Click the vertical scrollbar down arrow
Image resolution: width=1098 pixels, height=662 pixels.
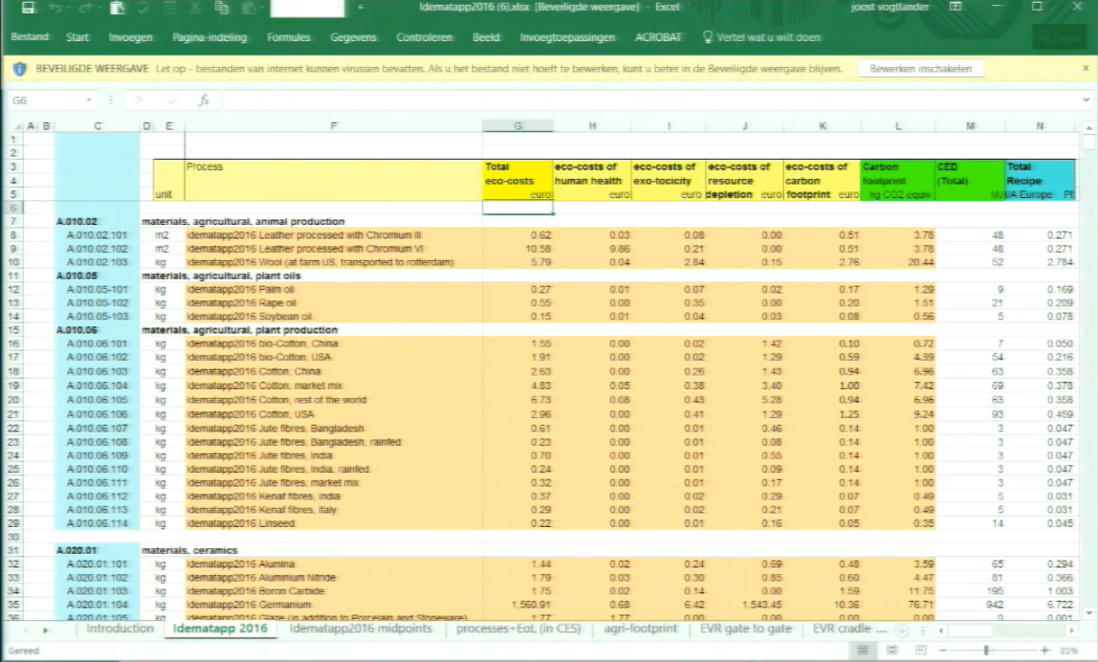(x=1088, y=614)
